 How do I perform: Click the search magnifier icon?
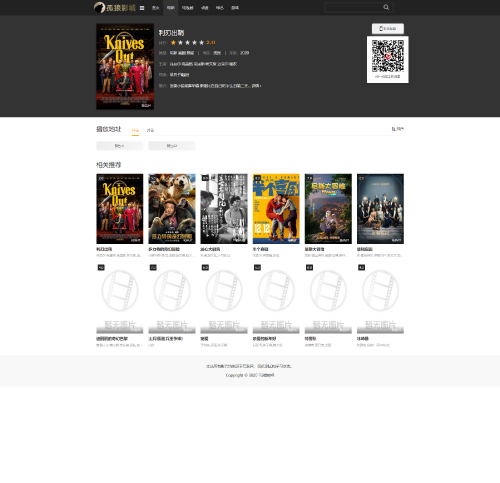coord(386,7)
